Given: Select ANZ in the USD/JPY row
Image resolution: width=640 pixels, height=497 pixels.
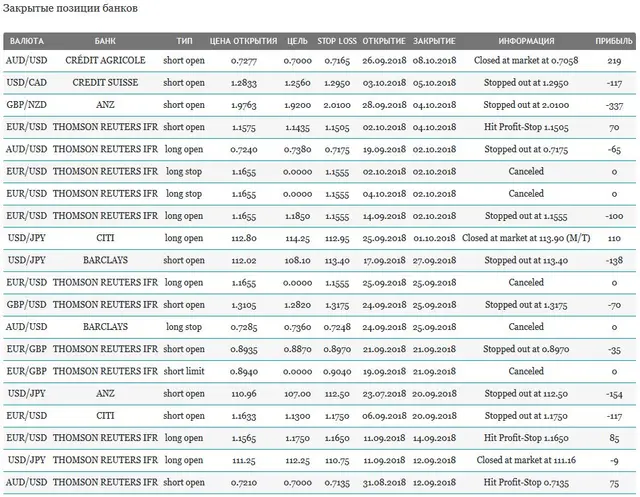Looking at the screenshot, I should pos(105,393).
